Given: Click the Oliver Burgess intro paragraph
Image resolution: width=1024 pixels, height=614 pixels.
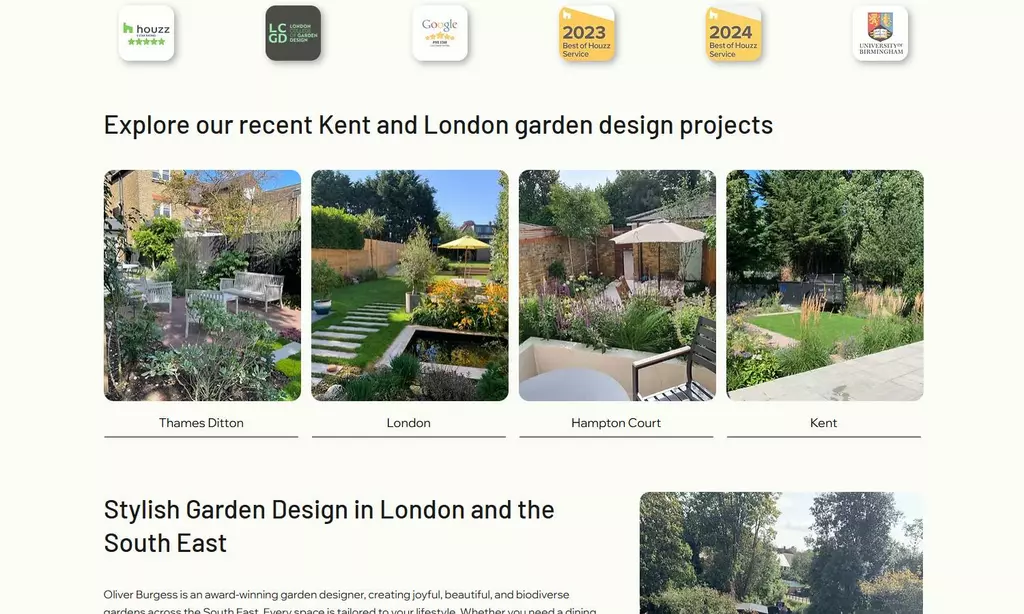Looking at the screenshot, I should click(350, 602).
